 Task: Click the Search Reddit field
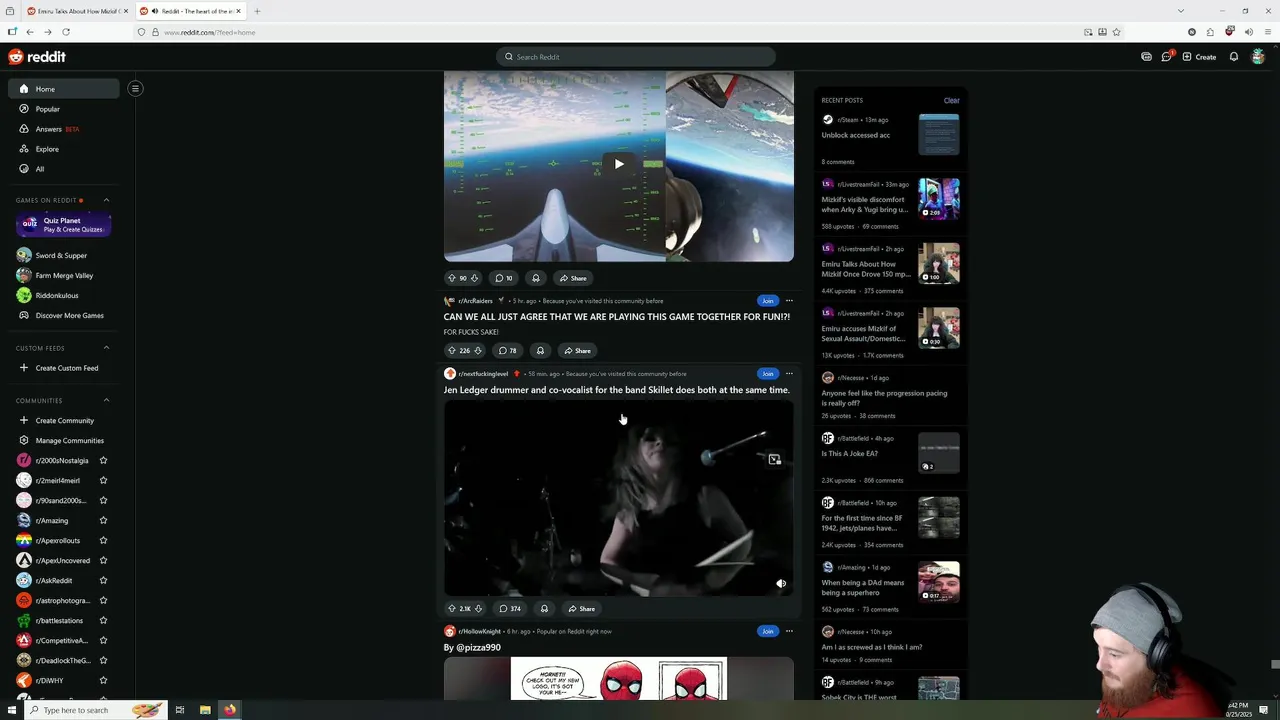pos(636,57)
